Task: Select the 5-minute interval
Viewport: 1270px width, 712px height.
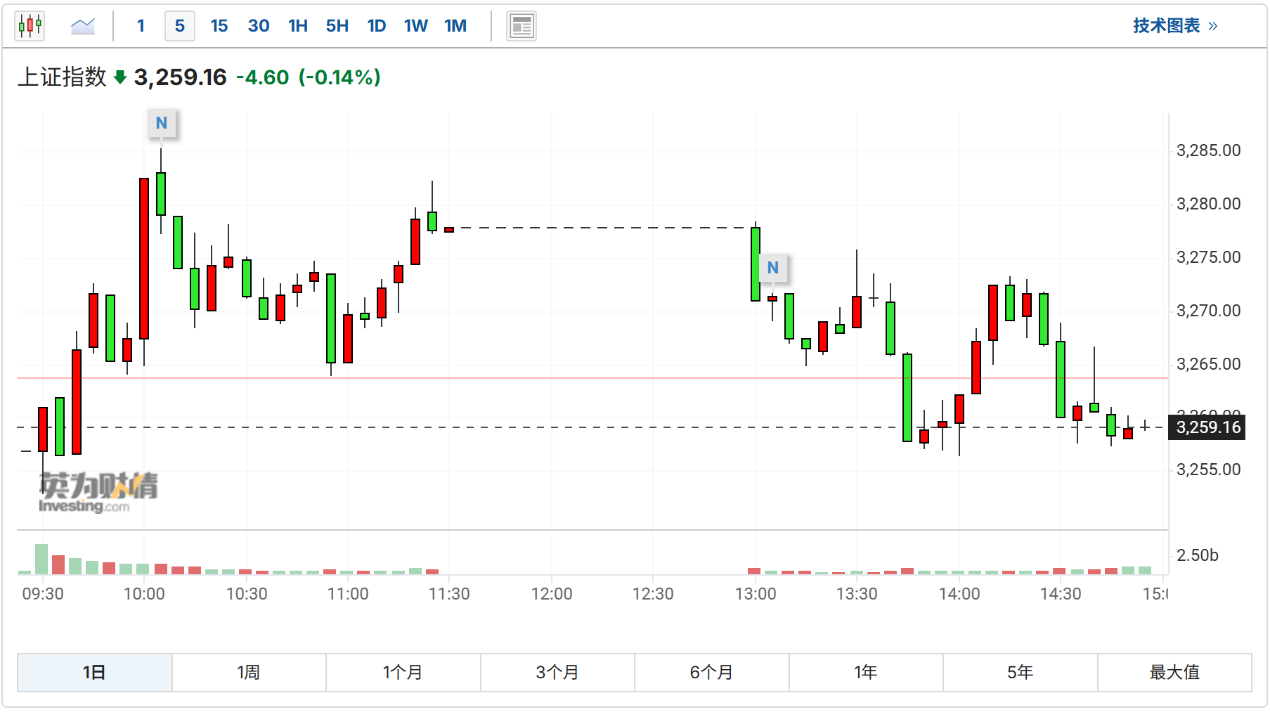Action: (180, 26)
